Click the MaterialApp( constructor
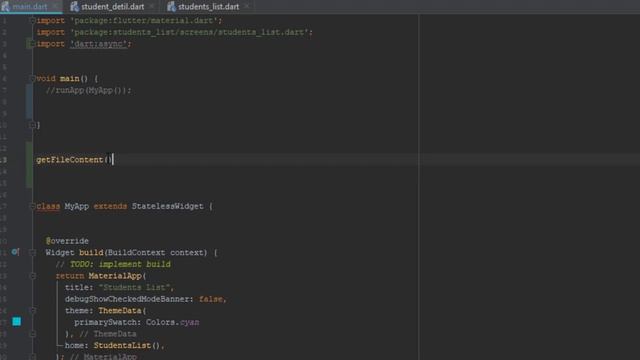Viewport: 640px width, 360px height. 117,276
